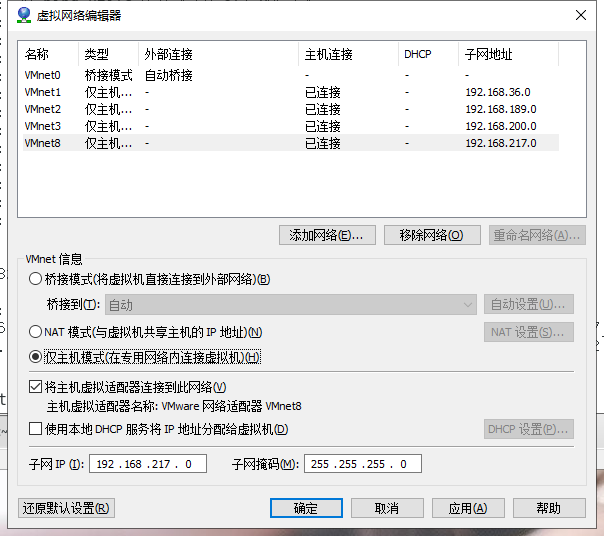This screenshot has width=604, height=536.
Task: Select the VMnet2 row
Action: (x=291, y=109)
